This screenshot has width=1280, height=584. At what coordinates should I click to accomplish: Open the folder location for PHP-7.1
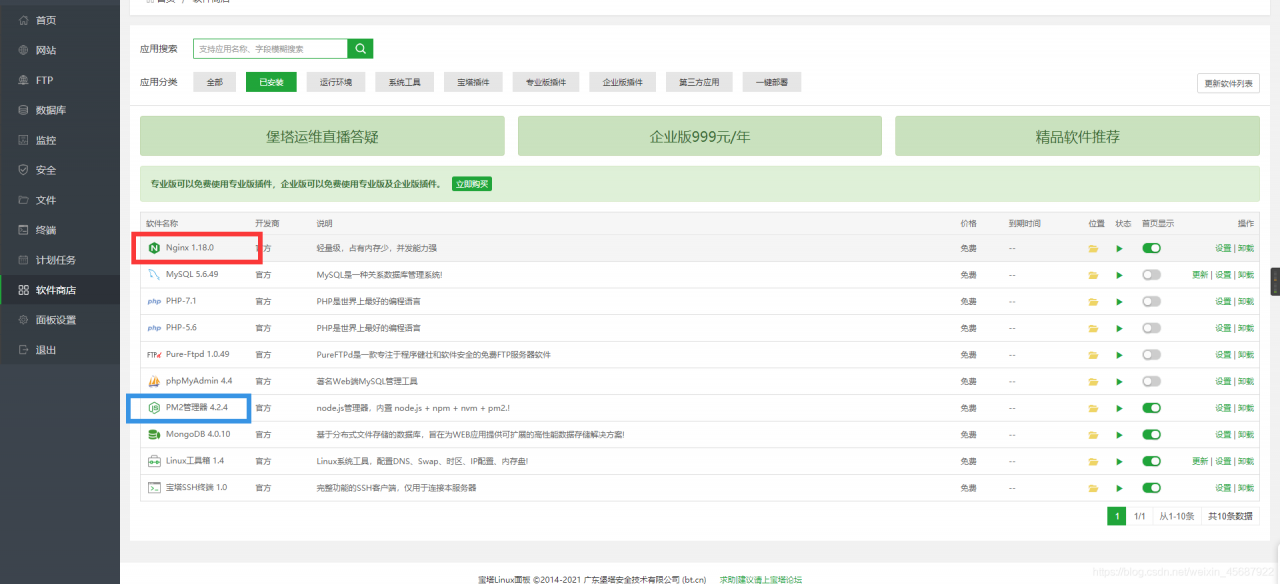[x=1094, y=301]
